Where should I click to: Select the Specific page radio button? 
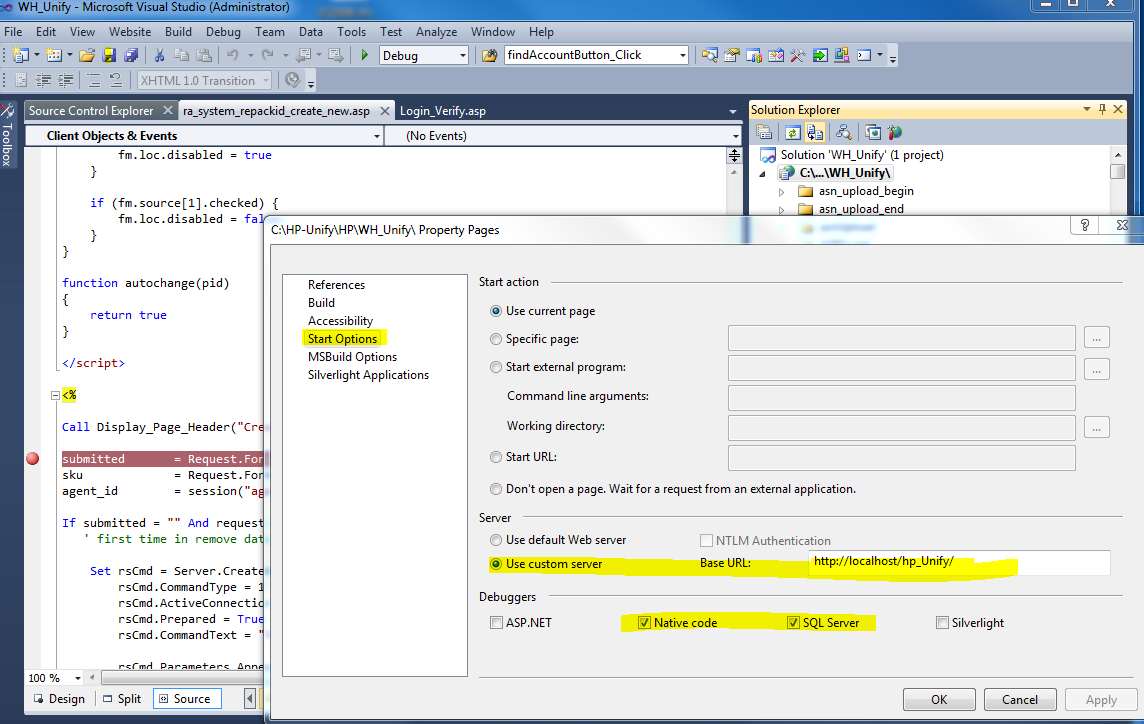click(496, 339)
